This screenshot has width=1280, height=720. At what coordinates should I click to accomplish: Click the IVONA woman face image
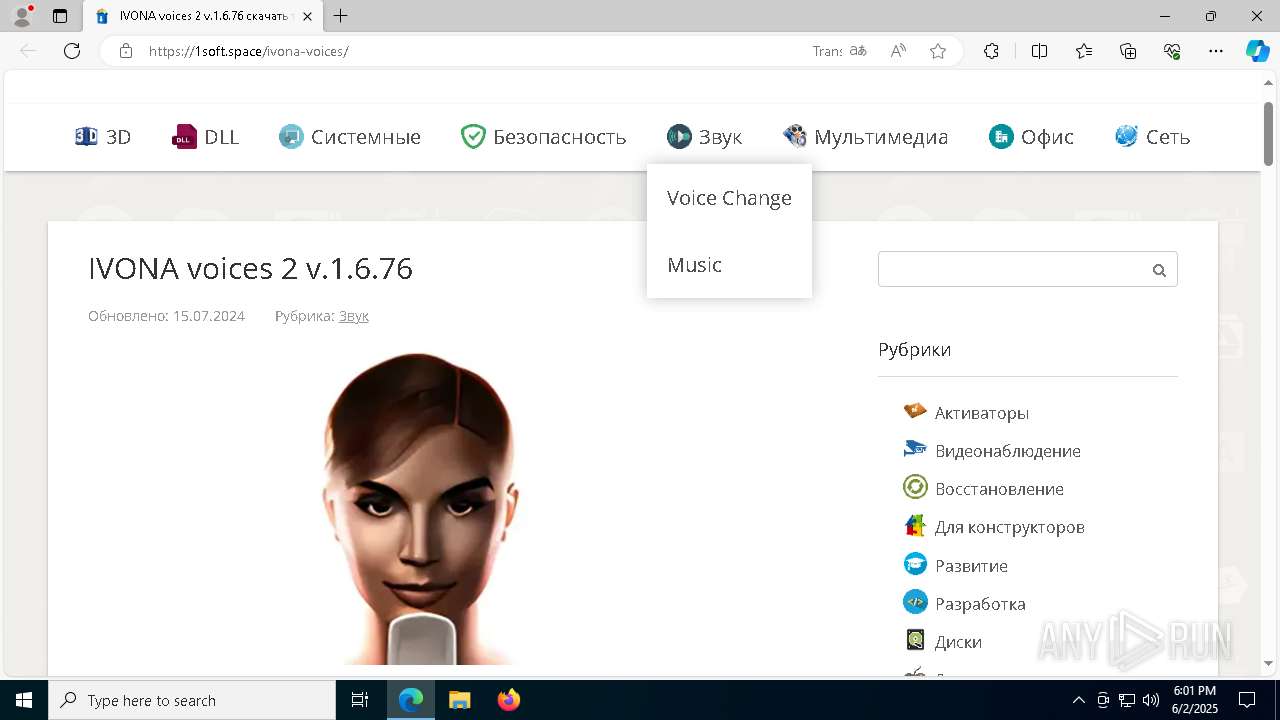421,508
